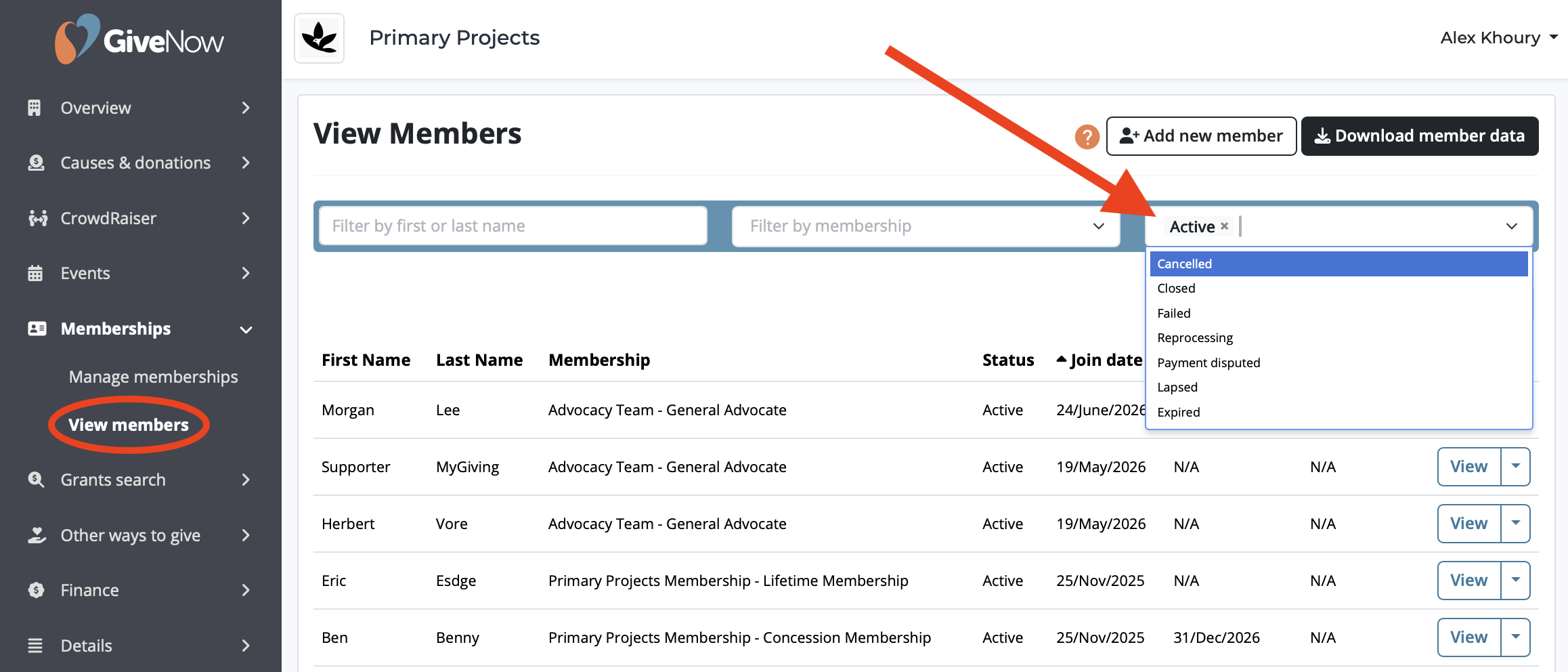
Task: Collapse the Memberships chevron
Action: click(246, 329)
